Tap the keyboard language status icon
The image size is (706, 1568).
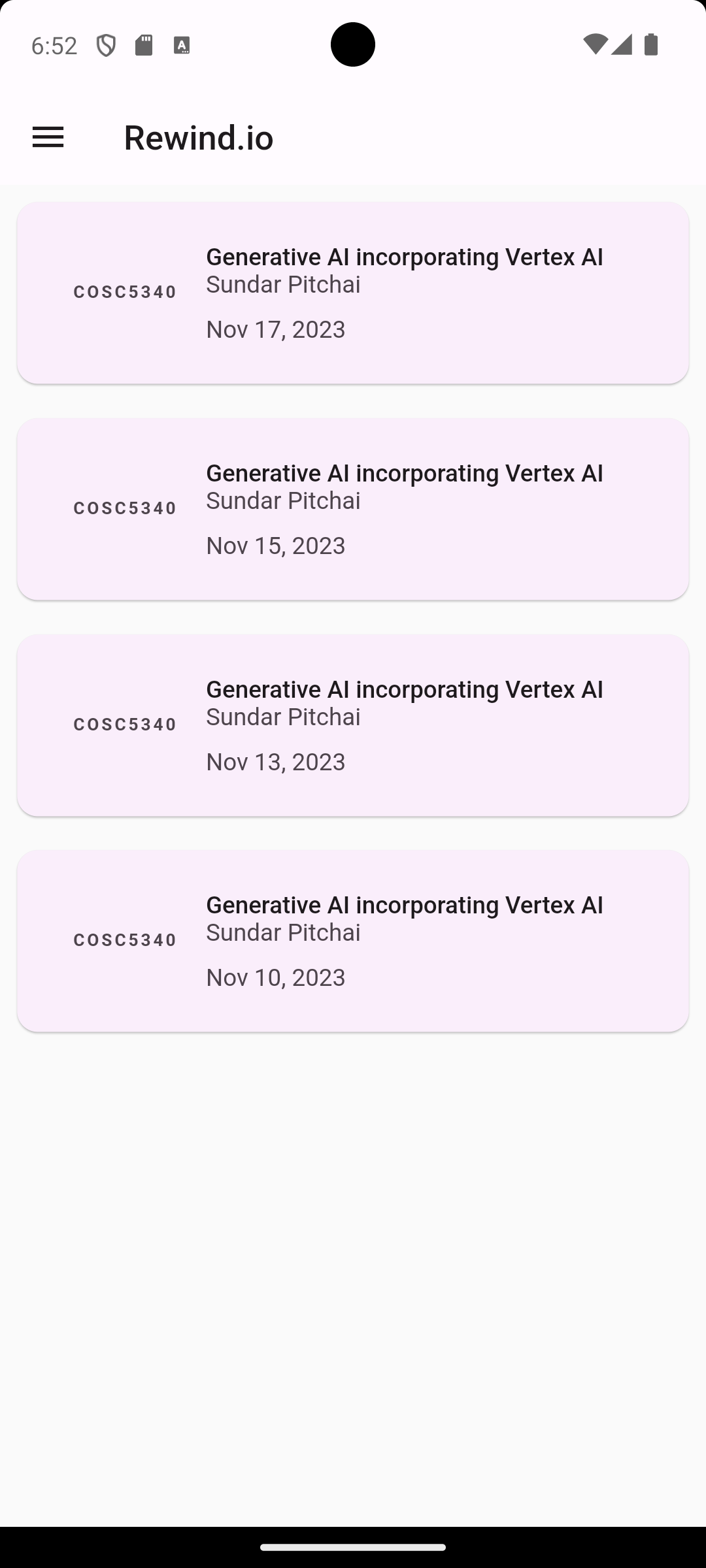coord(182,45)
